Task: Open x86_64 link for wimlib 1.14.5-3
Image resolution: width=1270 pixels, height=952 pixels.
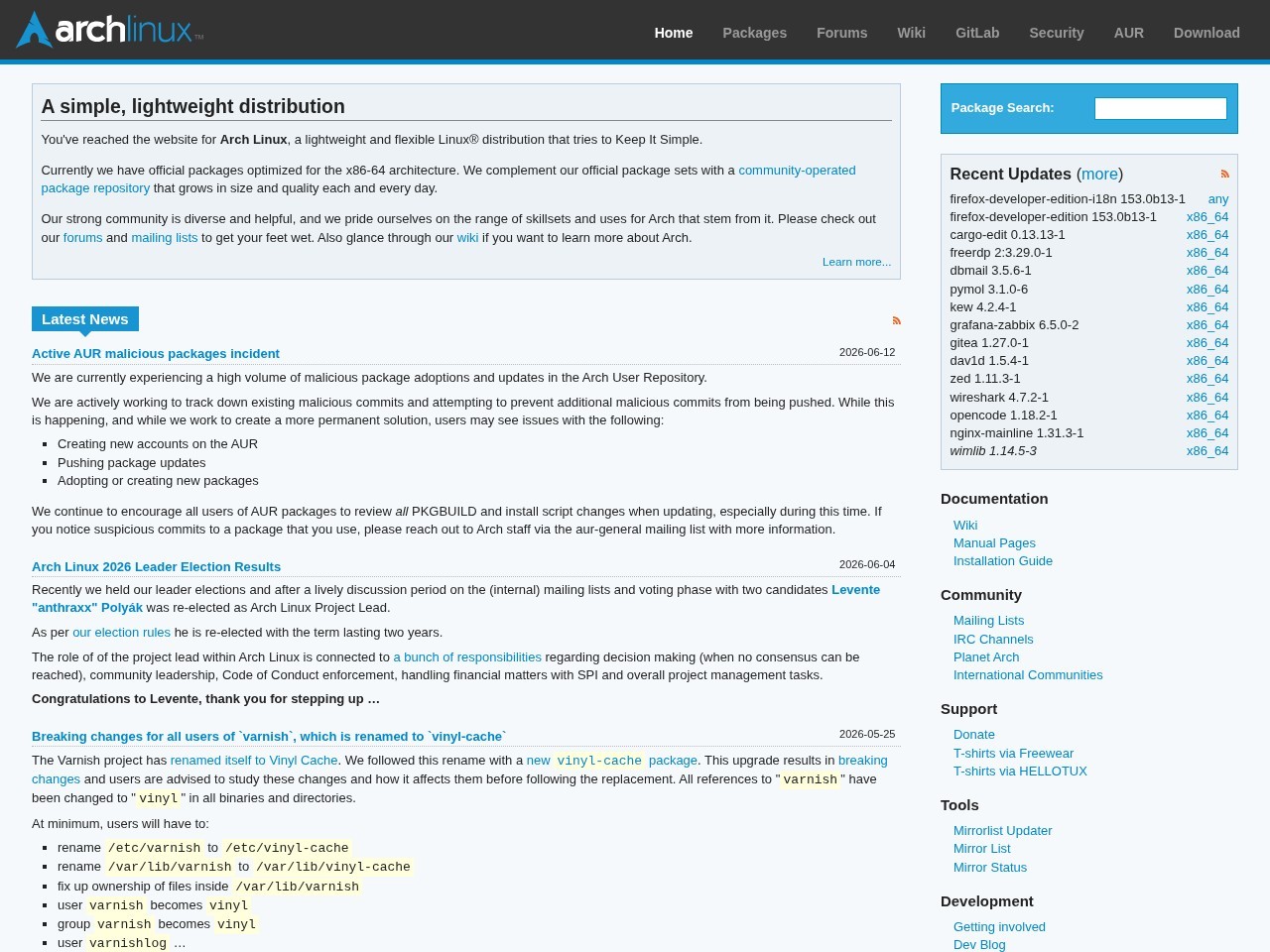Action: pos(1207,451)
